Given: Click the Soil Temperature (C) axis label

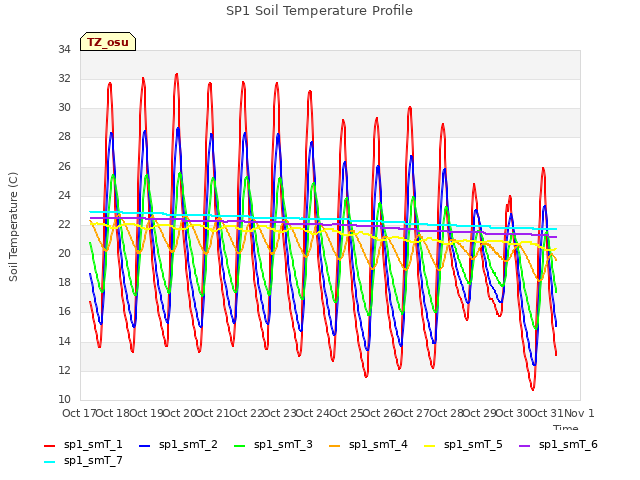Looking at the screenshot, I should pos(13,227).
